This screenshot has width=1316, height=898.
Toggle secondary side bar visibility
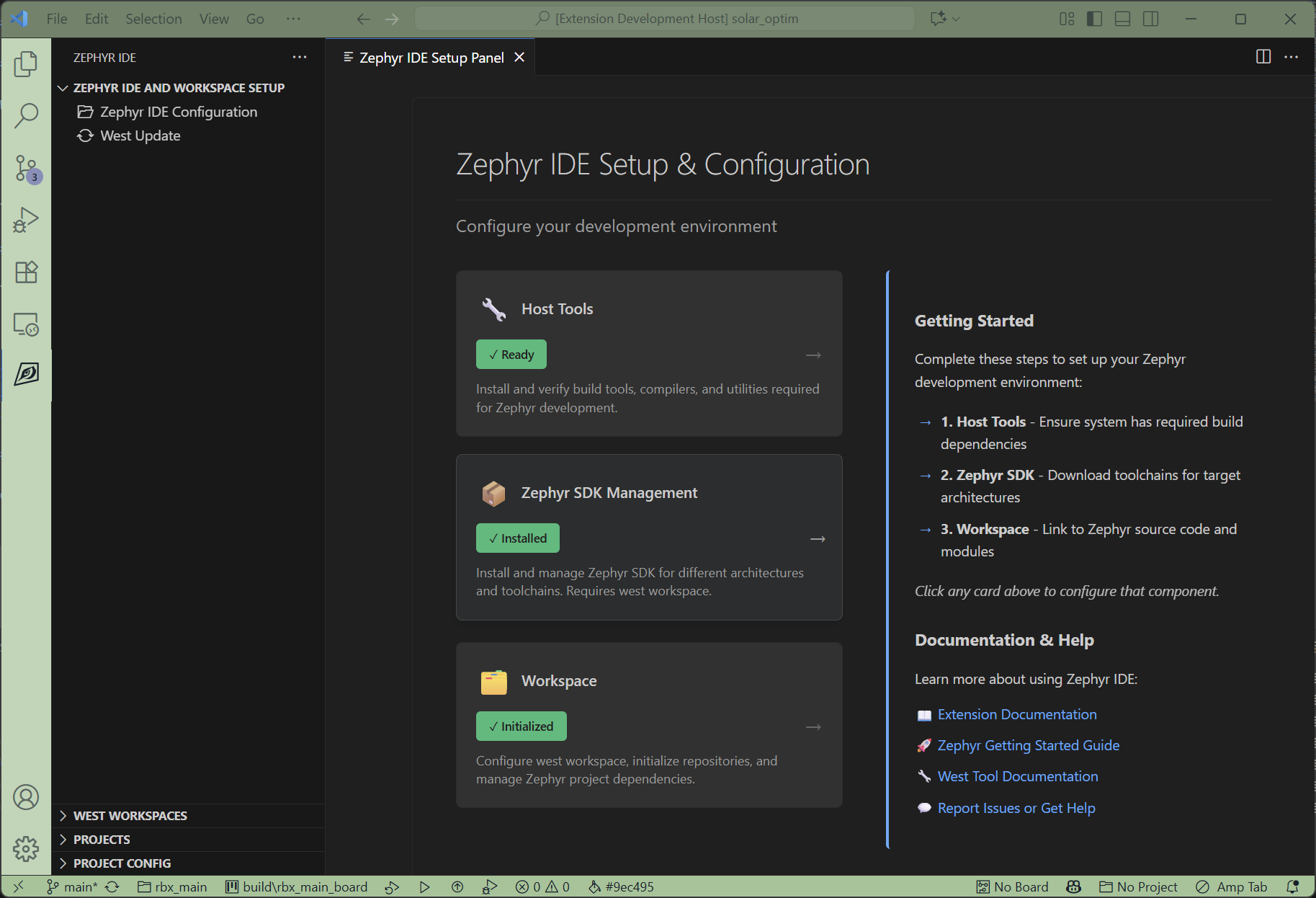(x=1150, y=19)
